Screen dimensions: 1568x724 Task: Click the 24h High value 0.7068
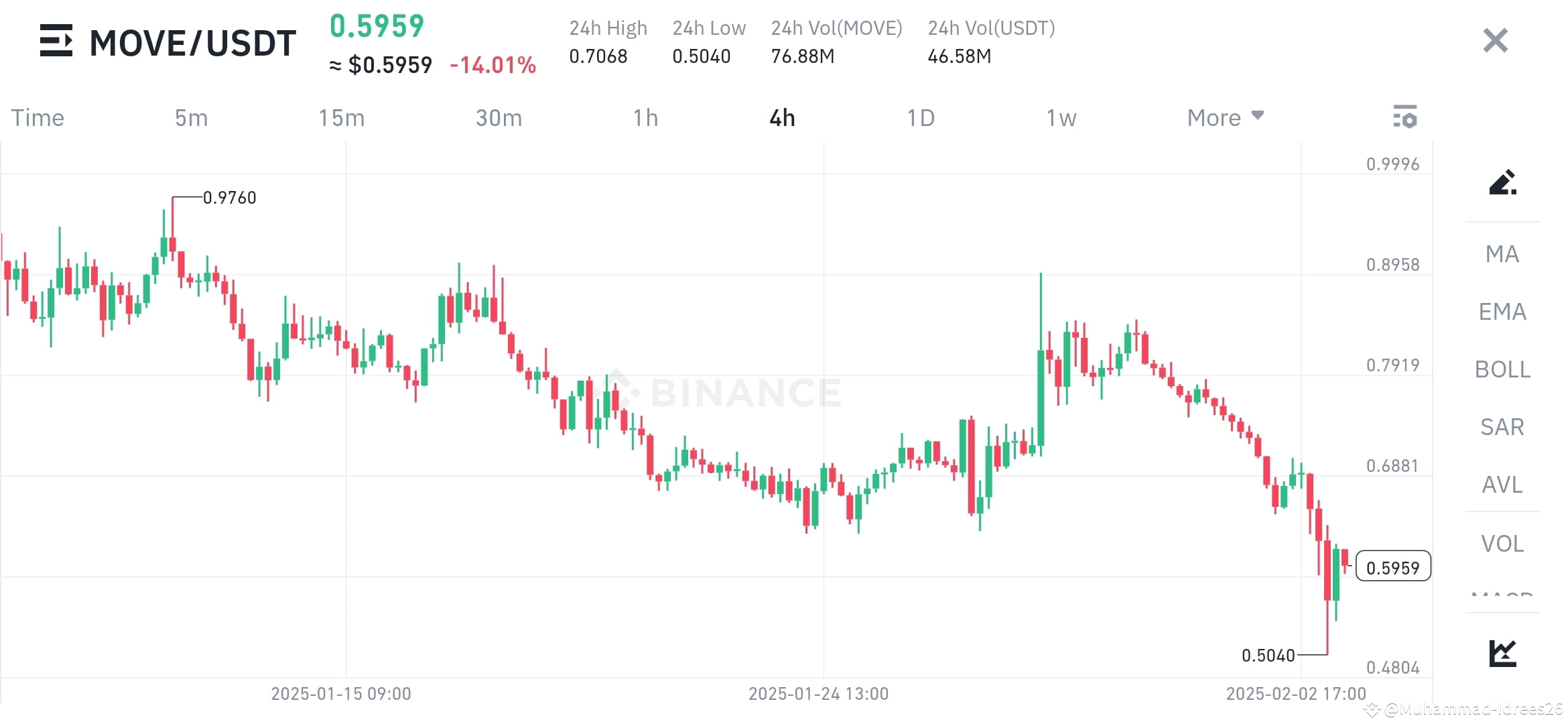(x=598, y=57)
